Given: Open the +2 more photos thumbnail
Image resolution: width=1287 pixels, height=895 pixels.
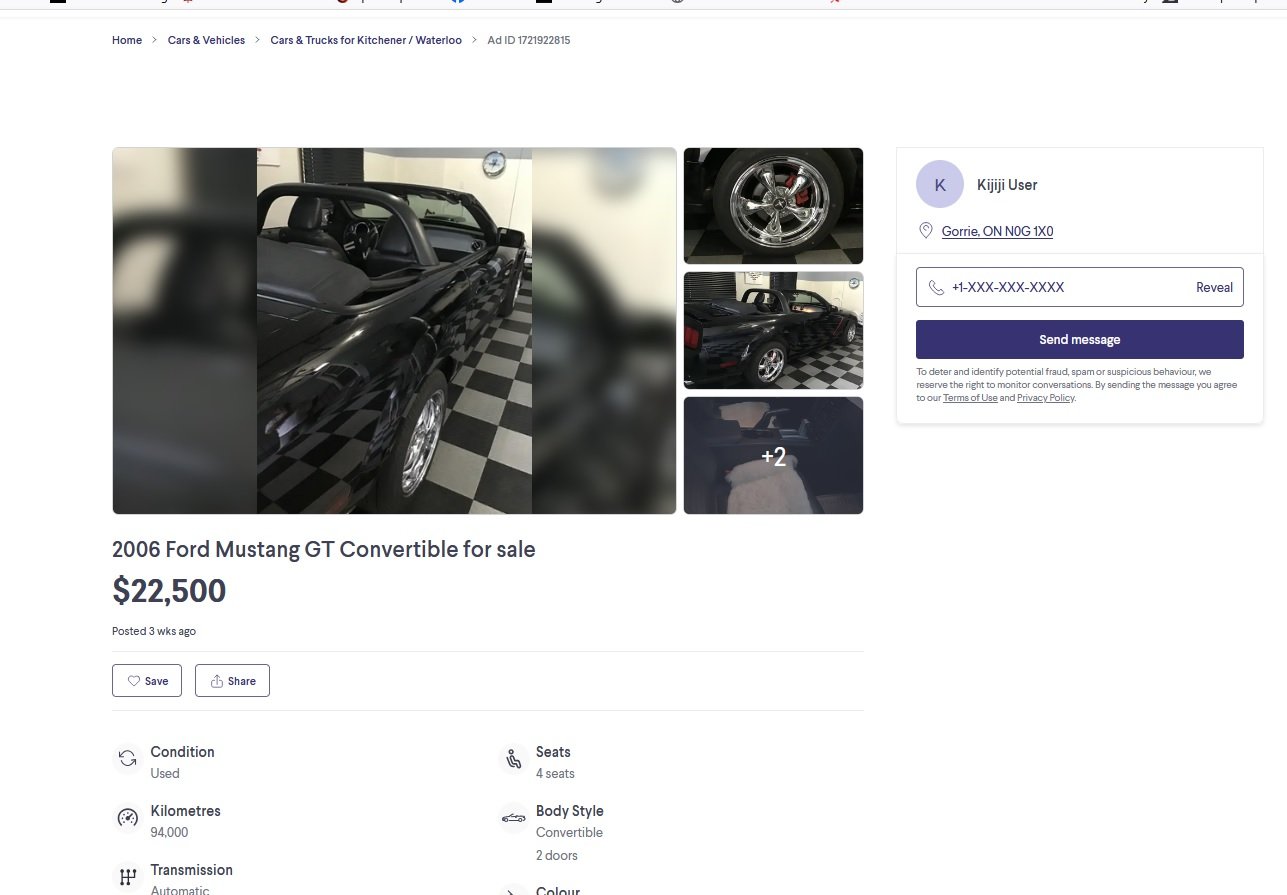Looking at the screenshot, I should tap(773, 456).
